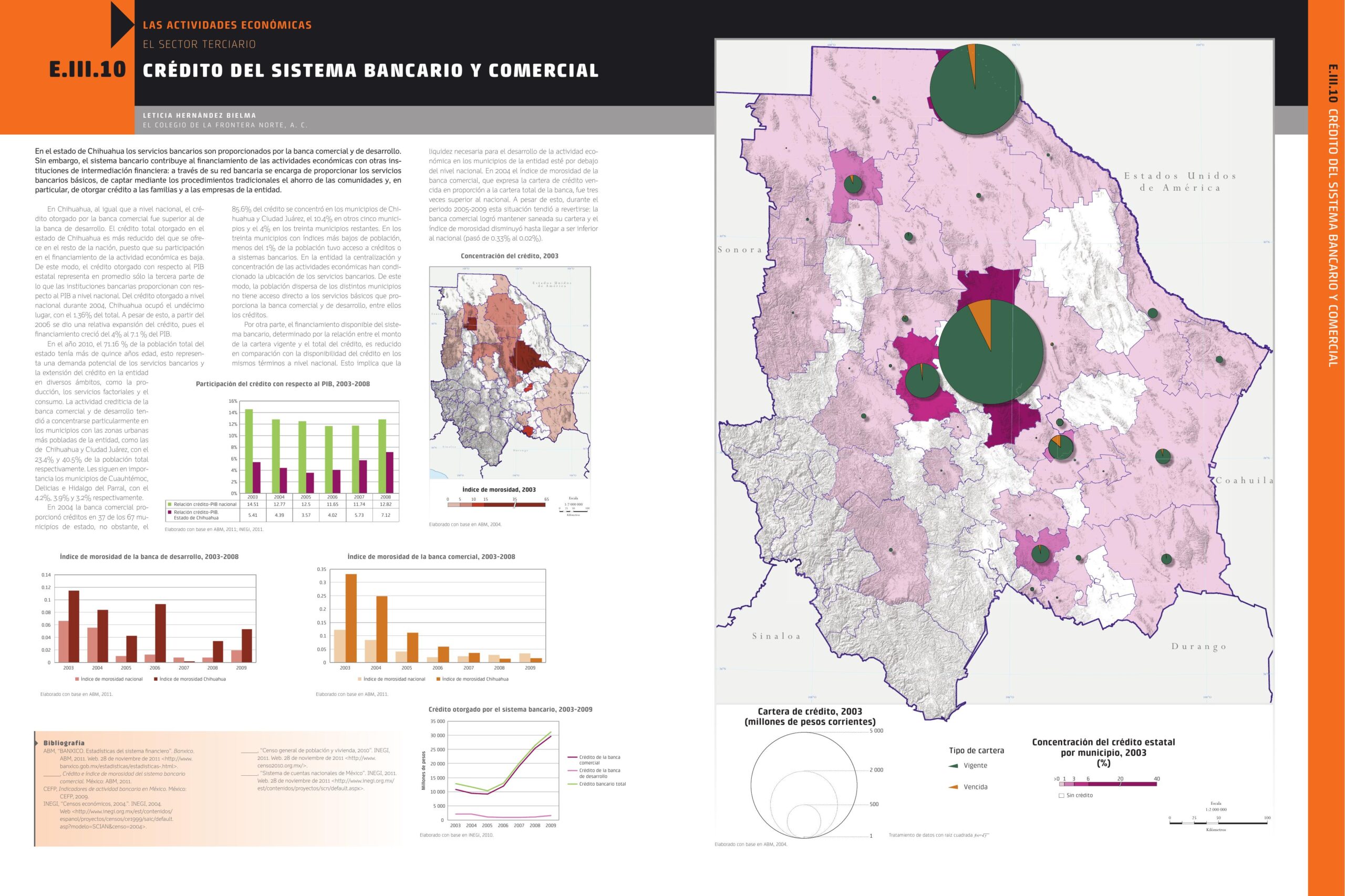This screenshot has height=896, width=1345.
Task: Click the vertical E.III.10 side tab label
Action: 1332,83
